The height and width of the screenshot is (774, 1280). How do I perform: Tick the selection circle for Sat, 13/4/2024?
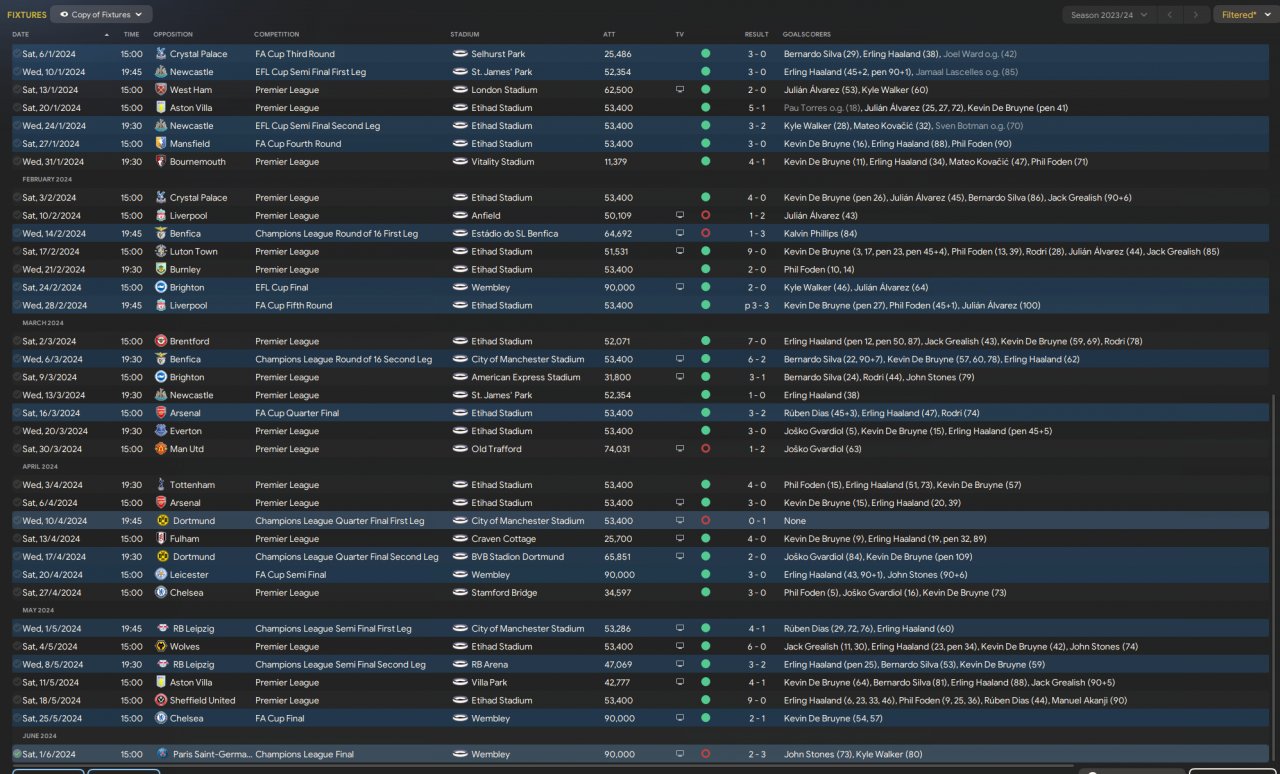pyautogui.click(x=17, y=539)
